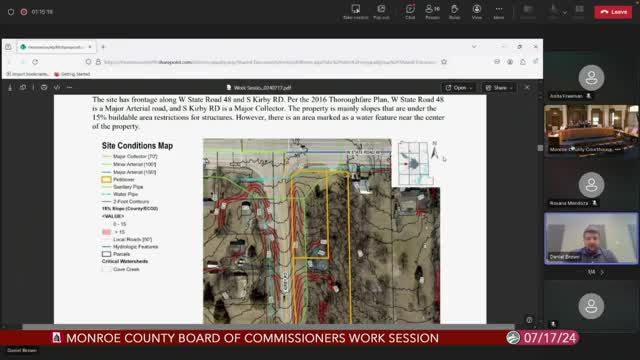
Task: Toggle the microphone button
Action: [x=554, y=12]
